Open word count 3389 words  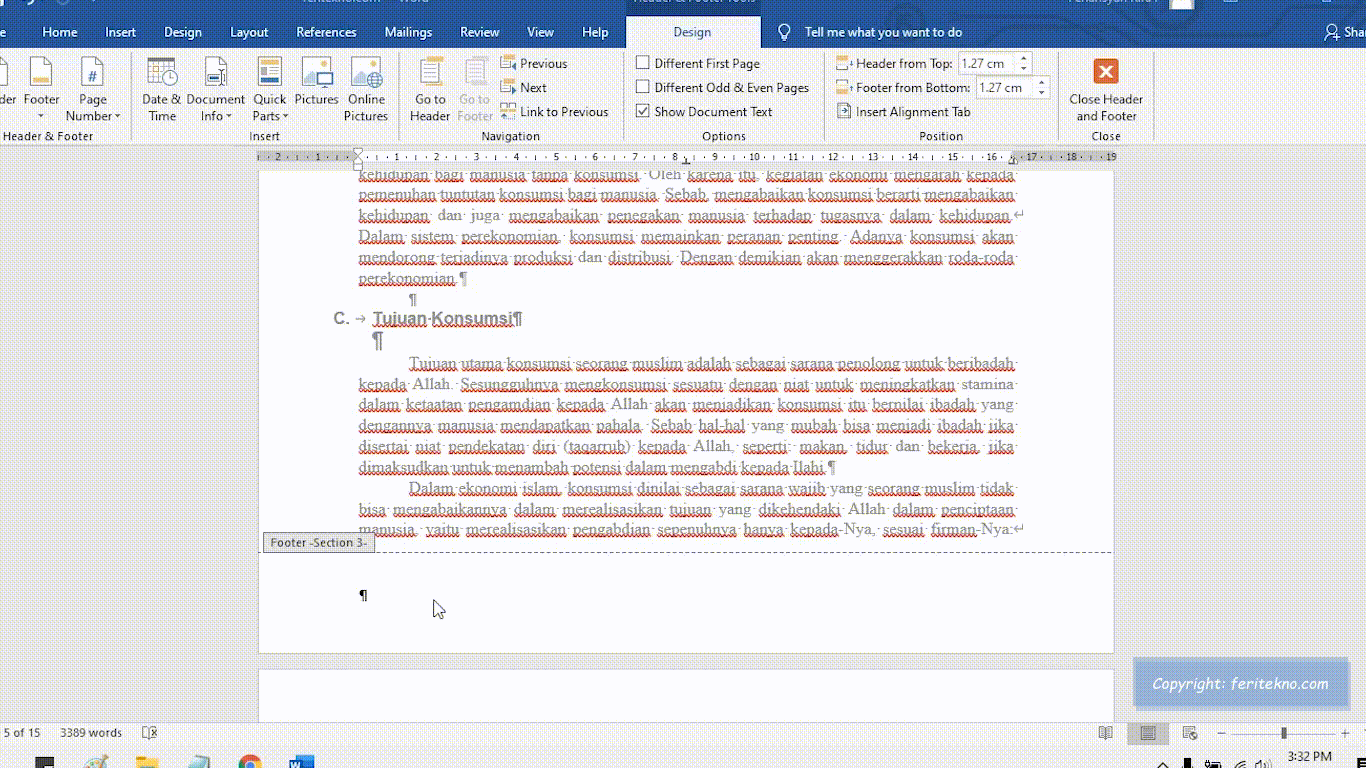pyautogui.click(x=91, y=732)
